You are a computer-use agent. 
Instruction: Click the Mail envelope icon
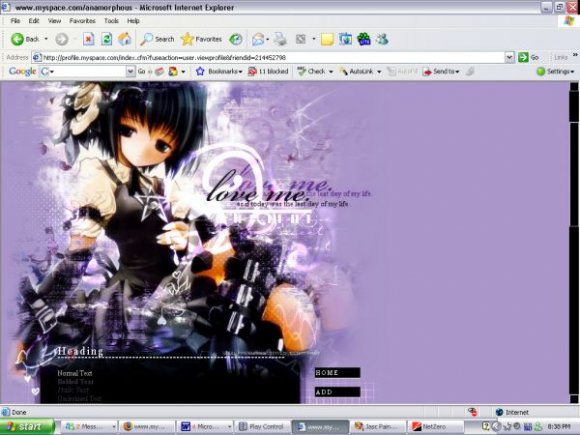pyautogui.click(x=258, y=39)
